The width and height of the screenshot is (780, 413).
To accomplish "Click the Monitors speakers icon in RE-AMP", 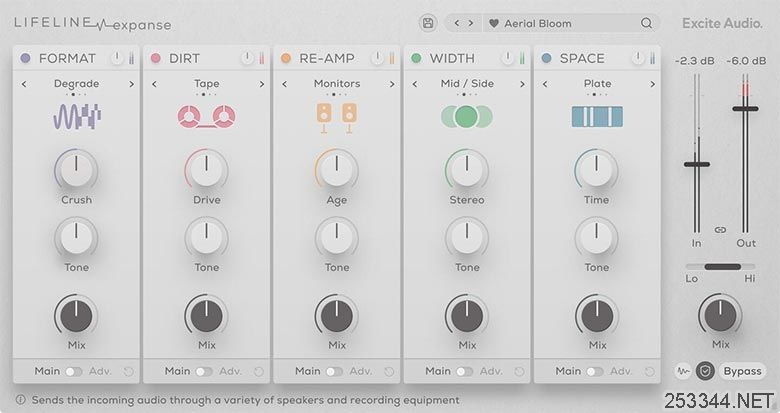I will click(337, 118).
